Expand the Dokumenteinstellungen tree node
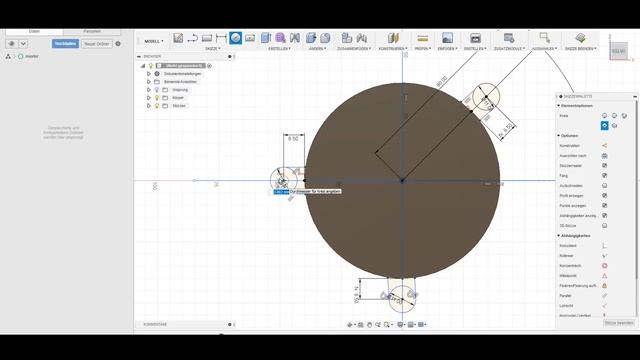Image resolution: width=640 pixels, height=360 pixels. coord(149,74)
